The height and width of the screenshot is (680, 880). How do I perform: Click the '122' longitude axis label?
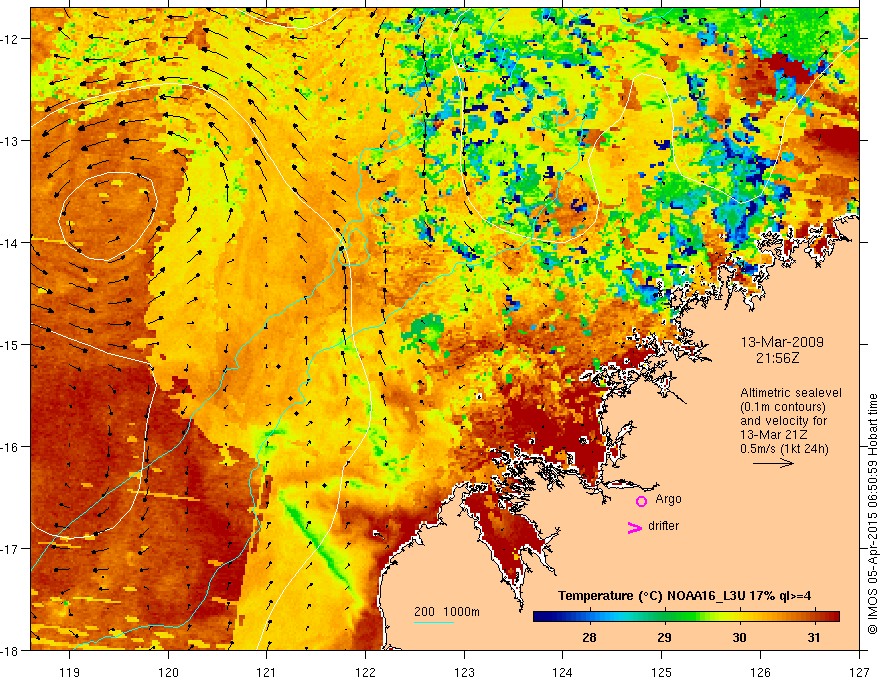365,673
